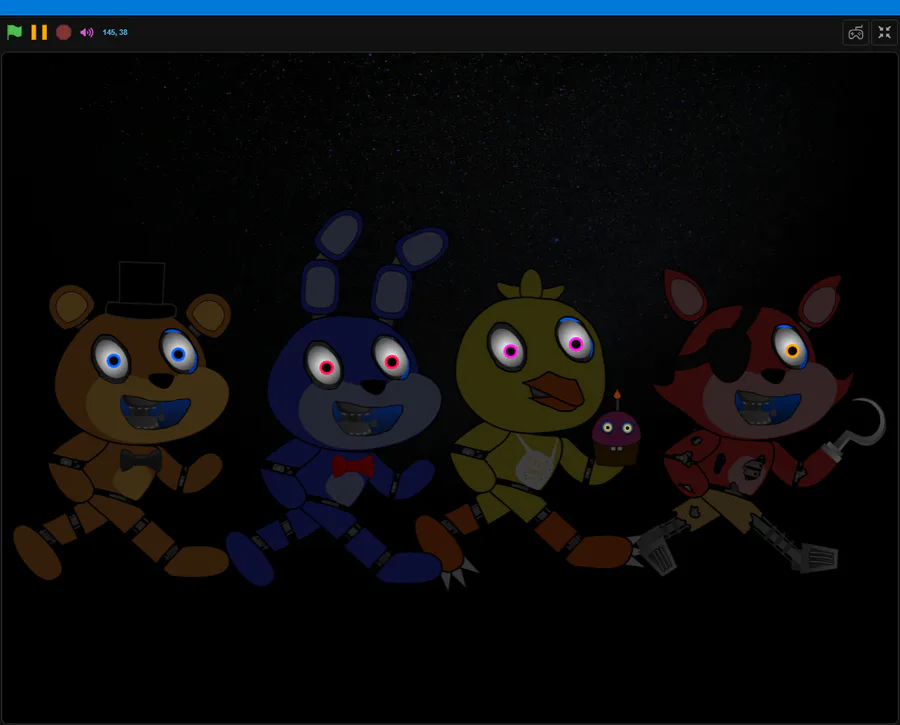Click the pink cupcake held by chicken

coord(616,429)
